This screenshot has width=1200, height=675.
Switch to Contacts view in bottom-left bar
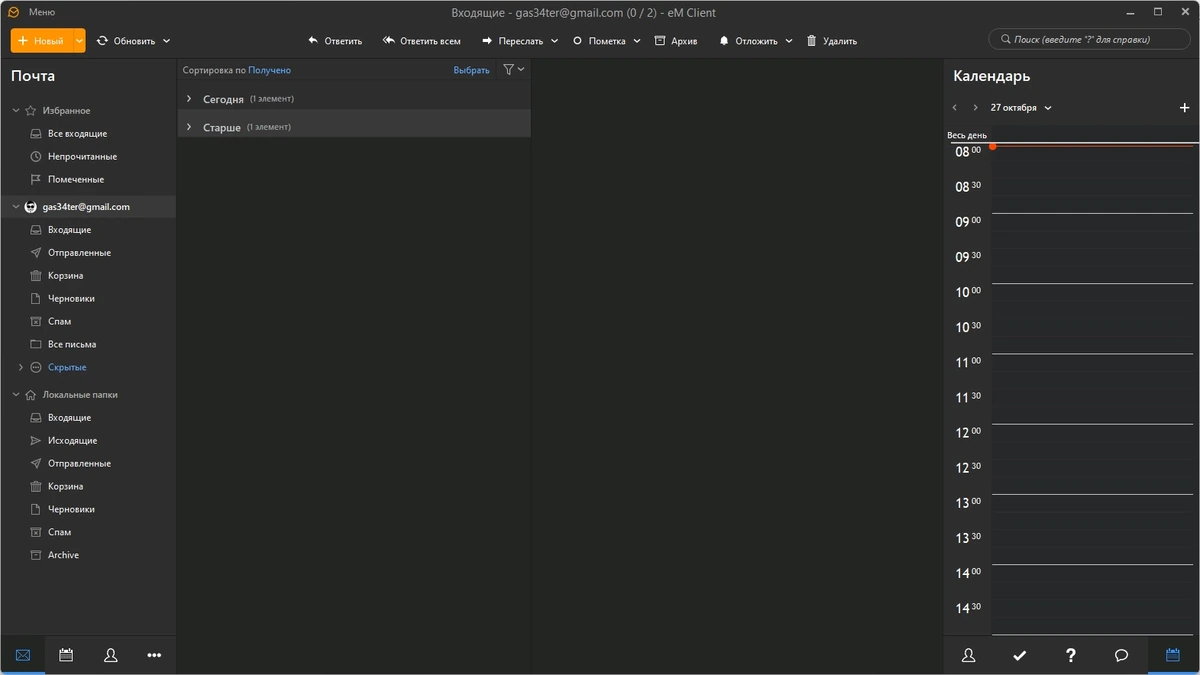click(110, 655)
